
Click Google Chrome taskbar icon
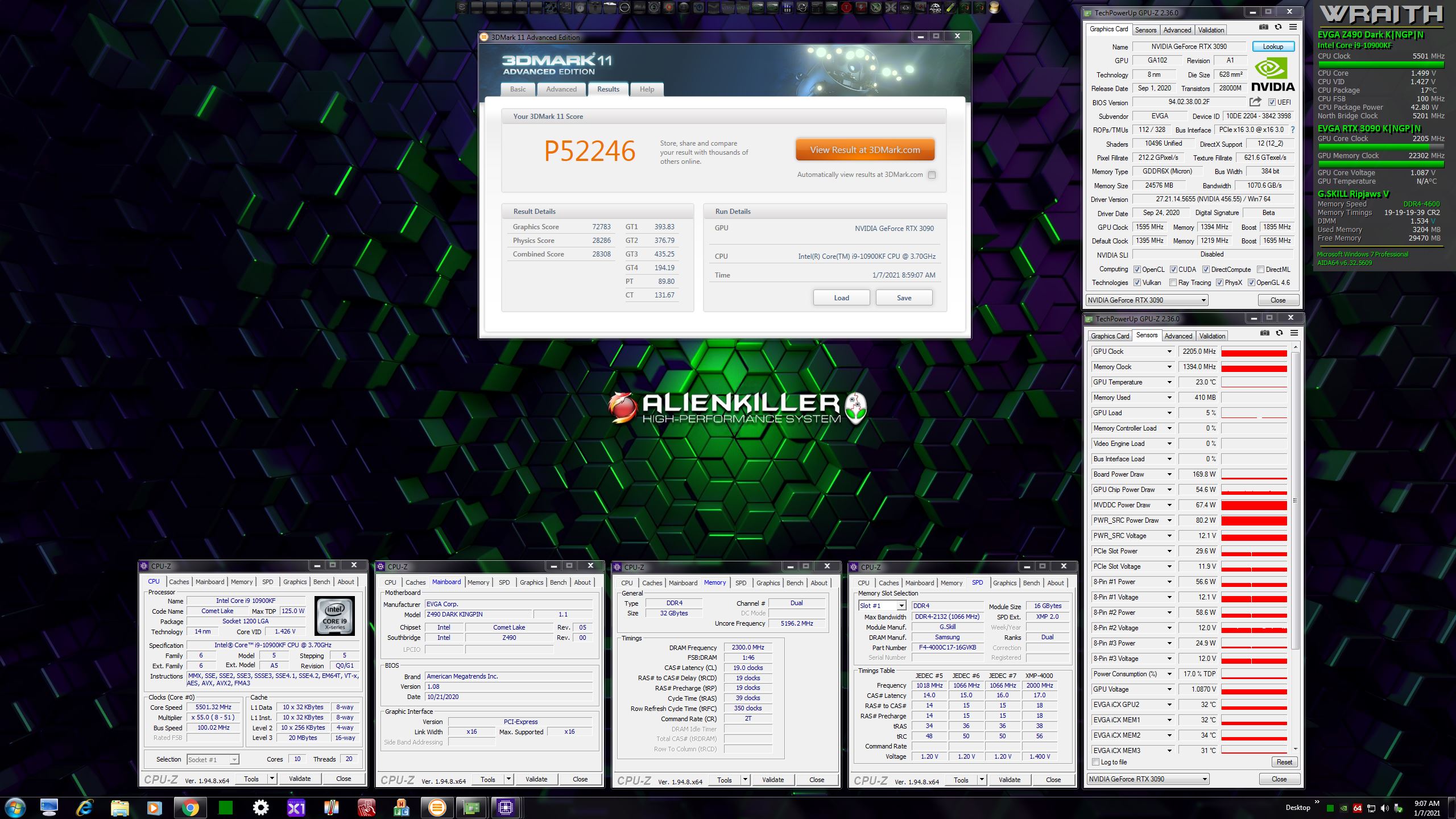(190, 807)
